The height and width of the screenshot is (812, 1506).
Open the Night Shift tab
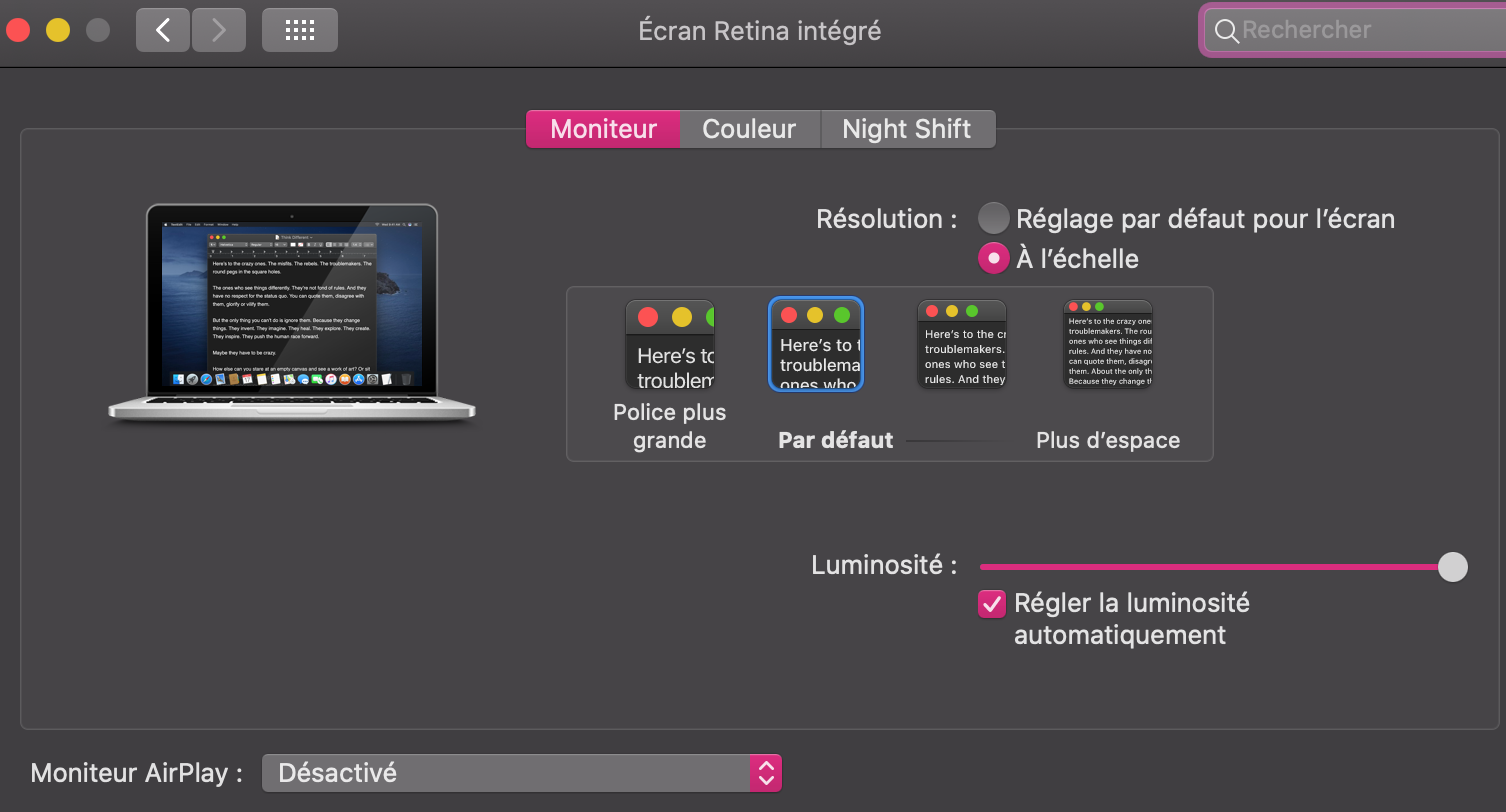(x=906, y=129)
